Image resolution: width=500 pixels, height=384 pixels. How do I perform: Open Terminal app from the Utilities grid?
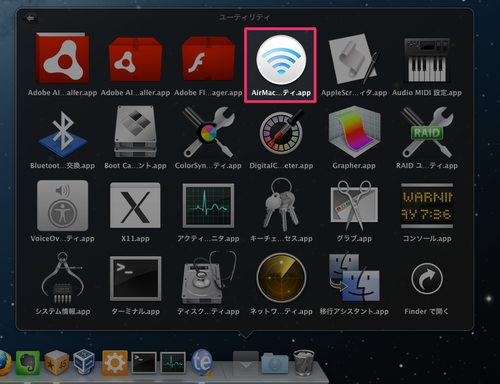(135, 278)
